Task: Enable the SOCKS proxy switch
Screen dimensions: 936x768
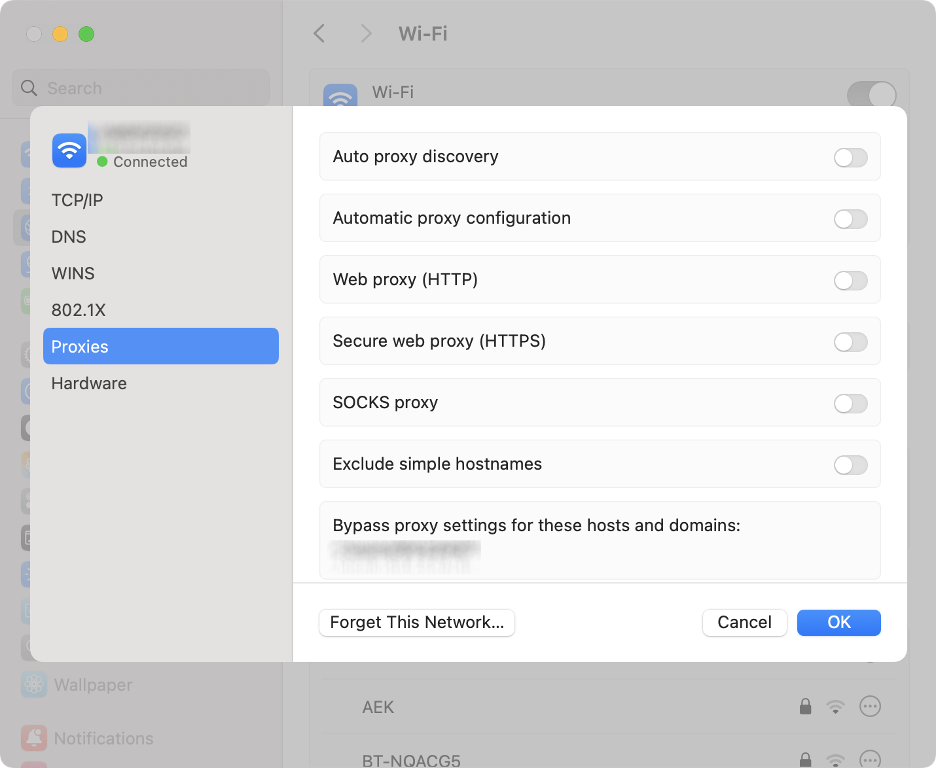Action: (851, 403)
